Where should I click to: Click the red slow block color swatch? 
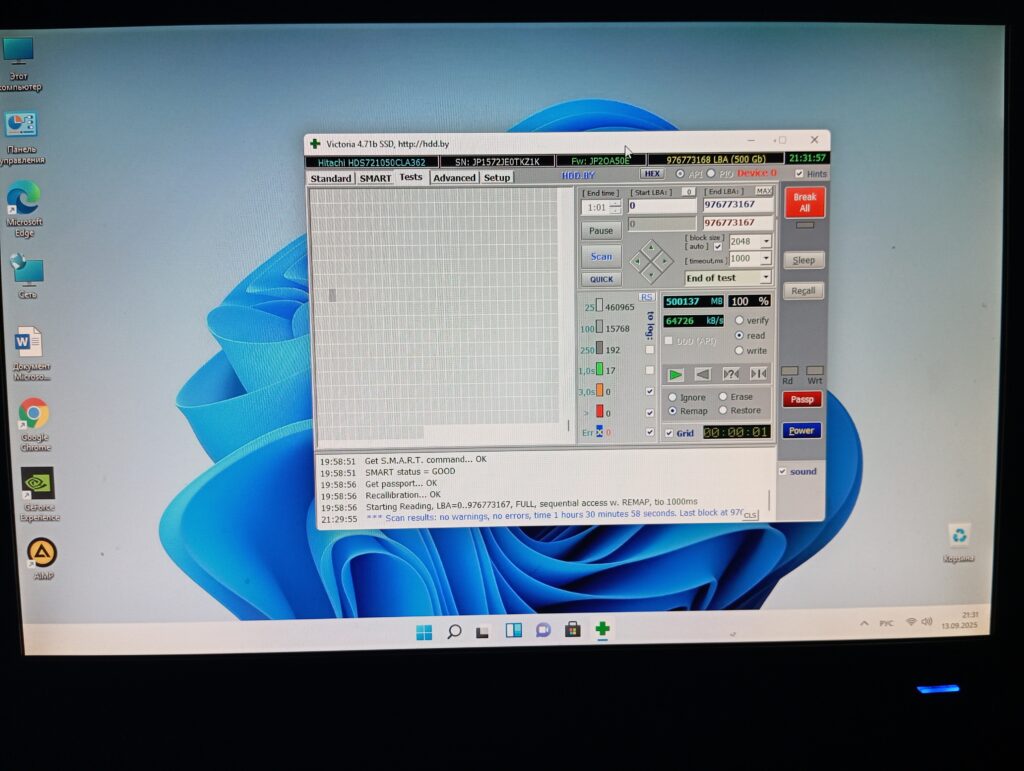click(x=600, y=411)
